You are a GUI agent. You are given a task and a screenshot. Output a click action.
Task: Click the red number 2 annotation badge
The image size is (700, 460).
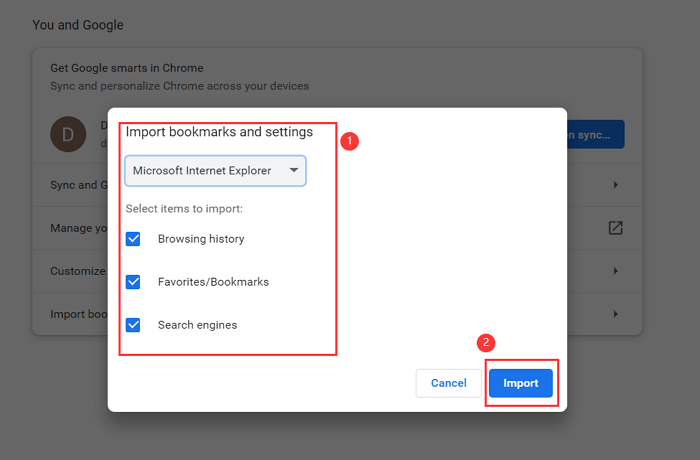(486, 342)
